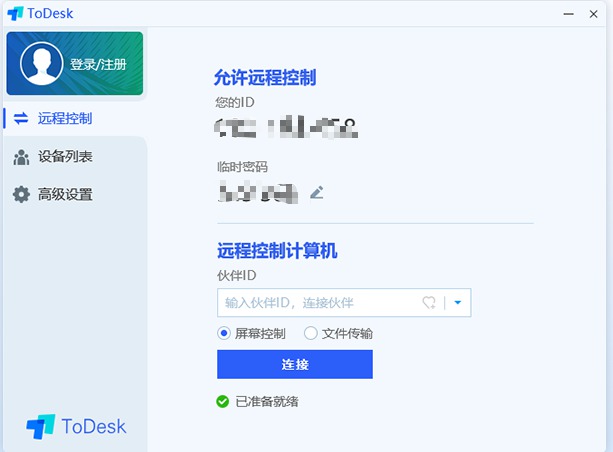Viewport: 613px width, 452px height.
Task: Click the device list people icon
Action: [21, 157]
